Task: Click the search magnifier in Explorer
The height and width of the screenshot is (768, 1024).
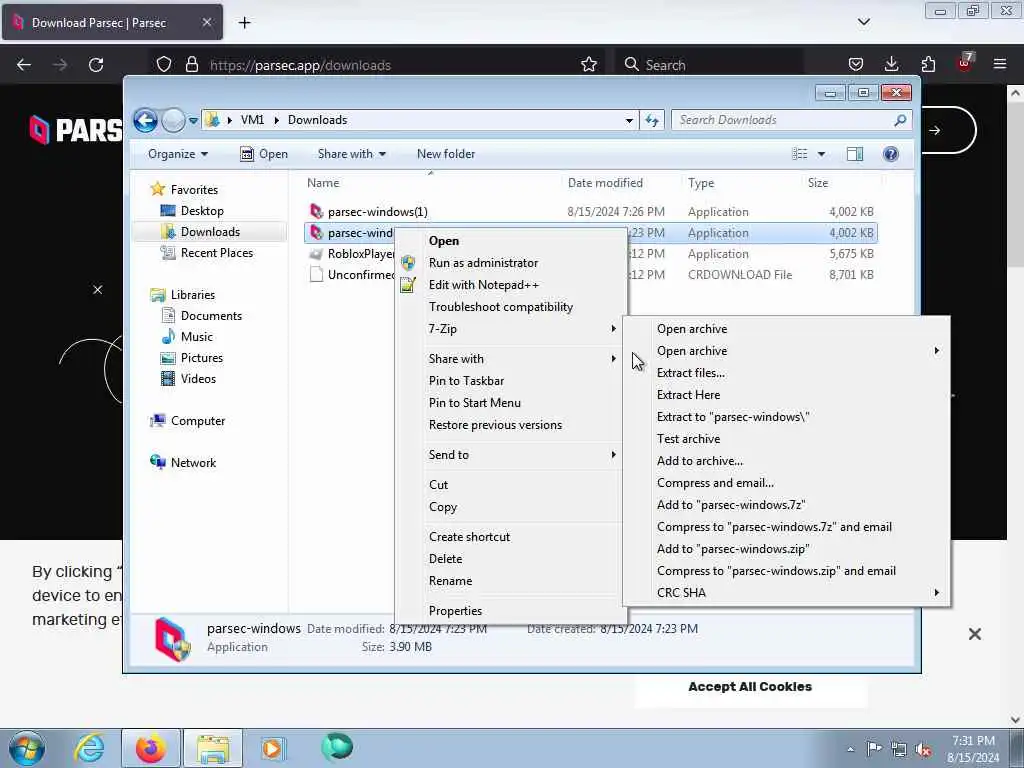Action: tap(901, 120)
